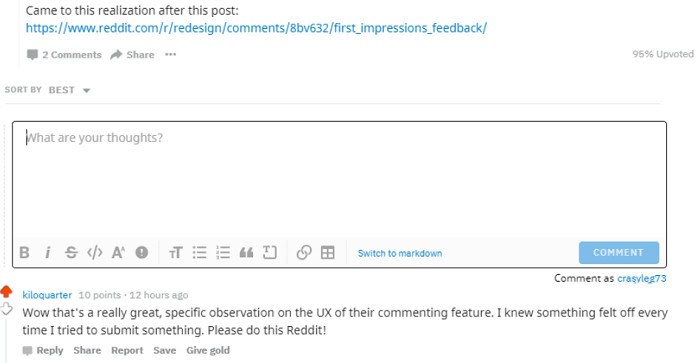Submit with the Comment button
This screenshot has height=363, width=700.
click(619, 253)
